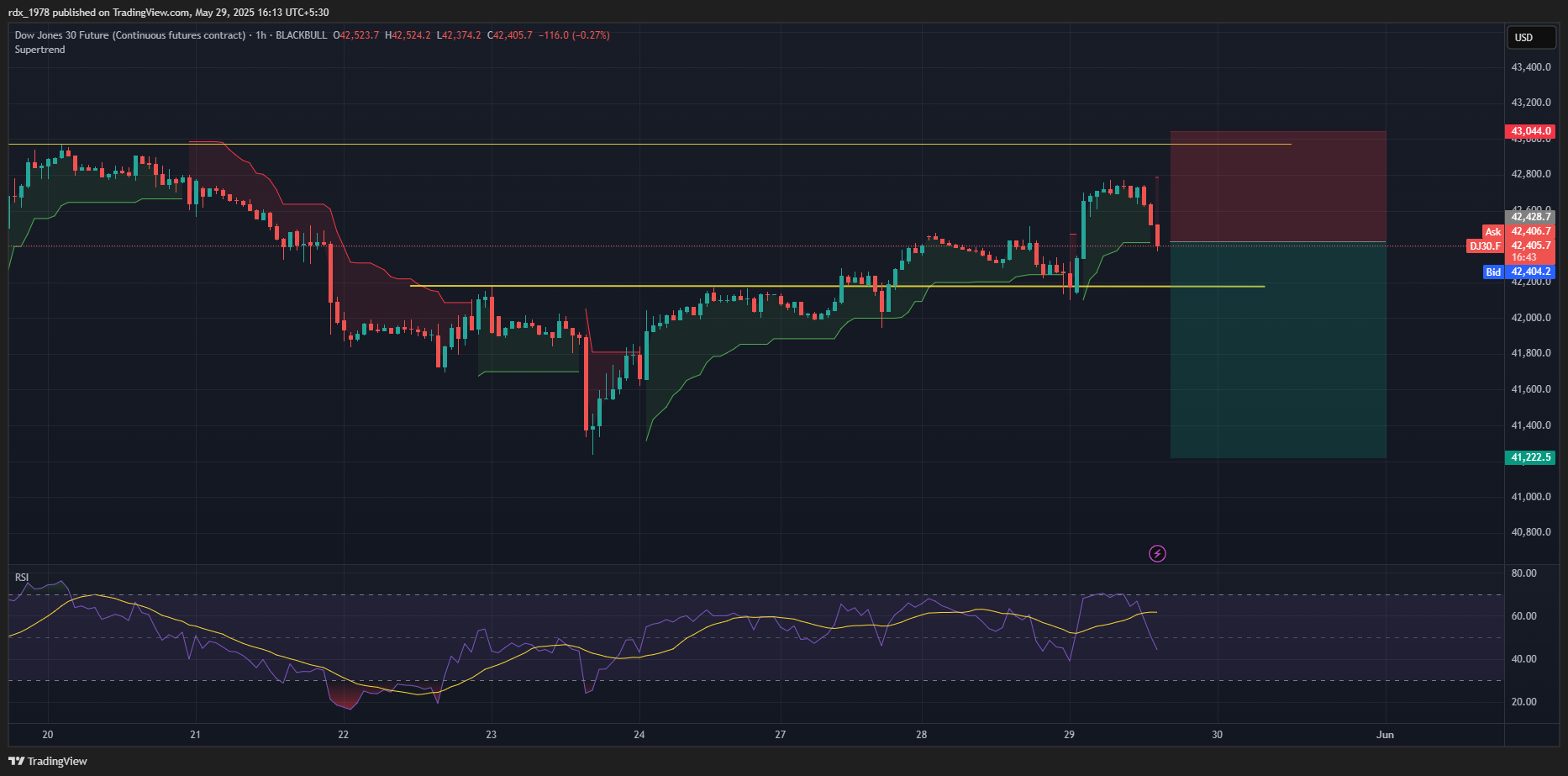This screenshot has width=1568, height=776.
Task: Click the 43,400.0 price axis value
Action: tap(1531, 67)
